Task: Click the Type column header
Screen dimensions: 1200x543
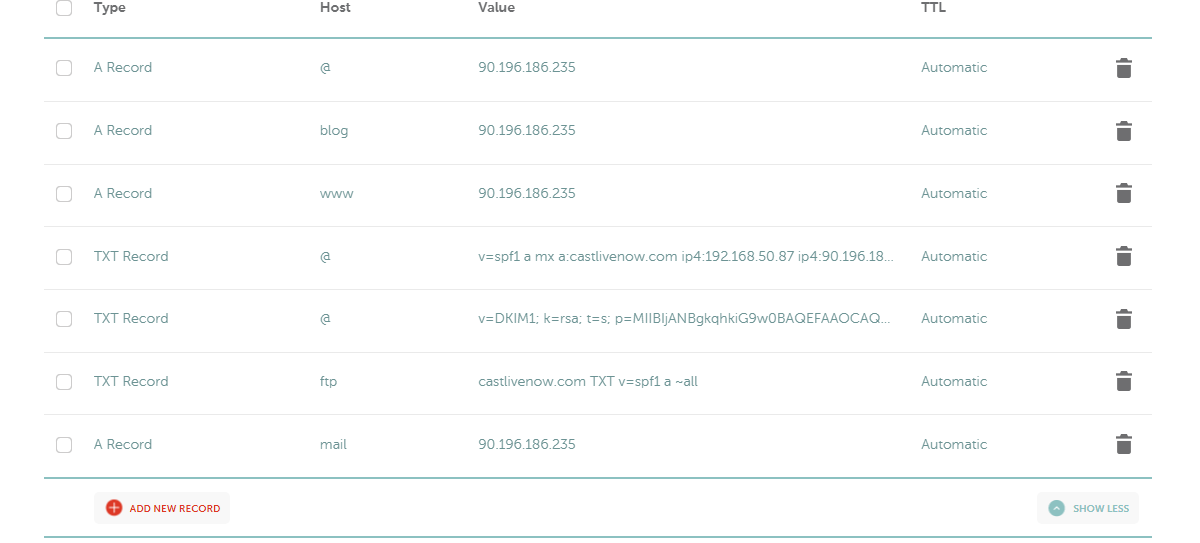Action: [x=110, y=8]
